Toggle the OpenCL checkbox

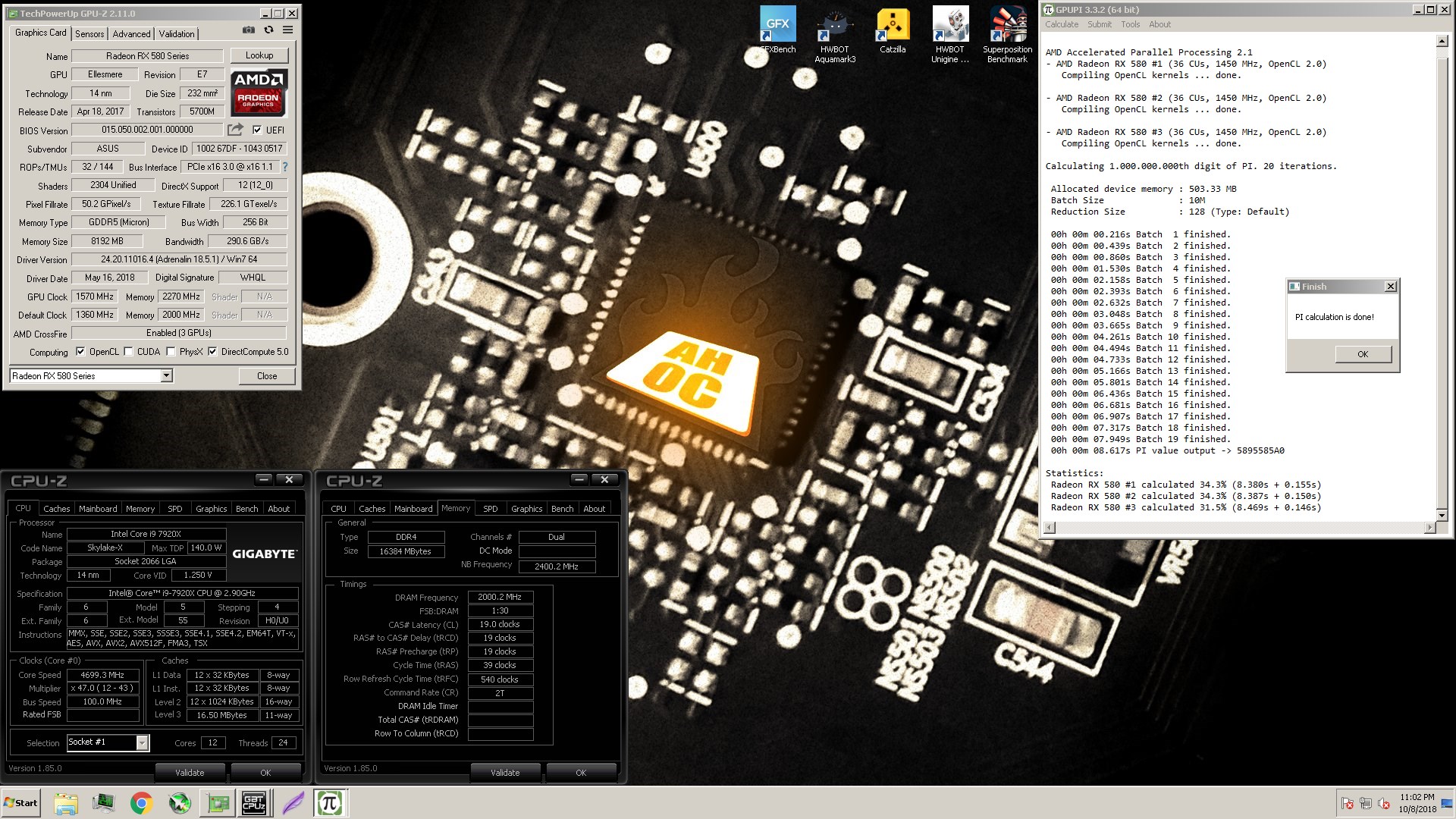pyautogui.click(x=80, y=352)
